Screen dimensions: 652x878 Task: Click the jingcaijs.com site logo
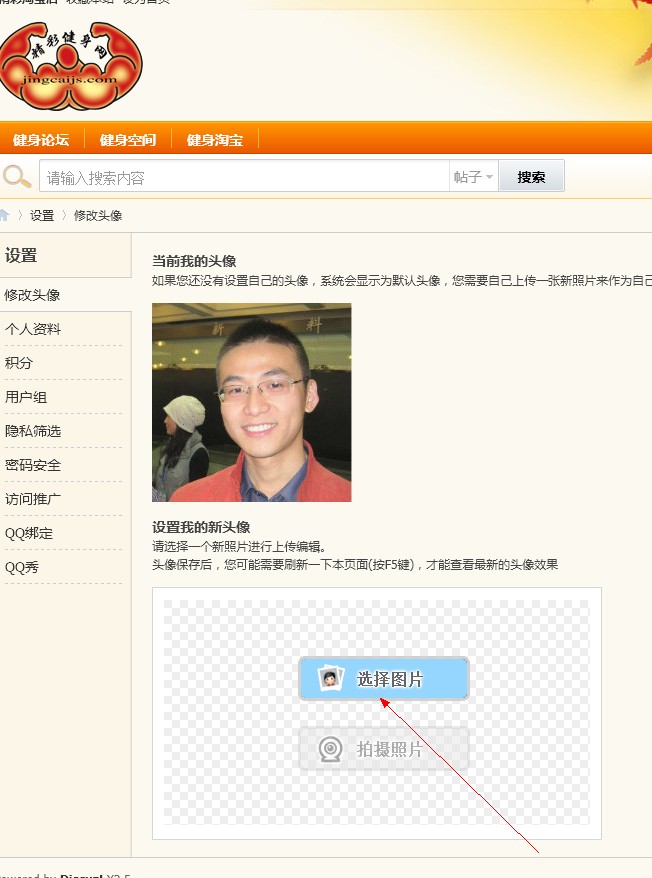(71, 66)
